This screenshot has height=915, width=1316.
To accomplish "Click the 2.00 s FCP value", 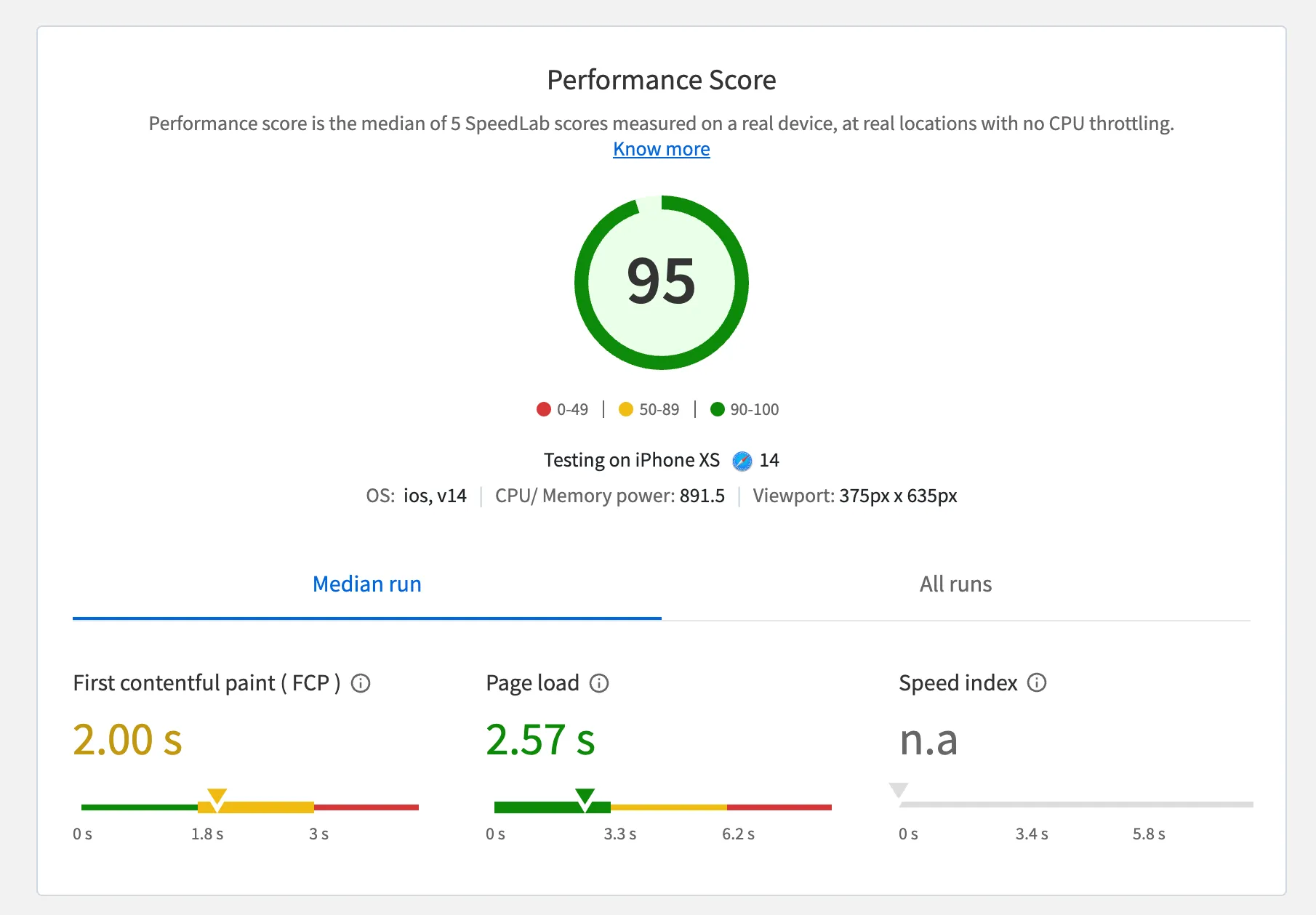I will (x=127, y=740).
